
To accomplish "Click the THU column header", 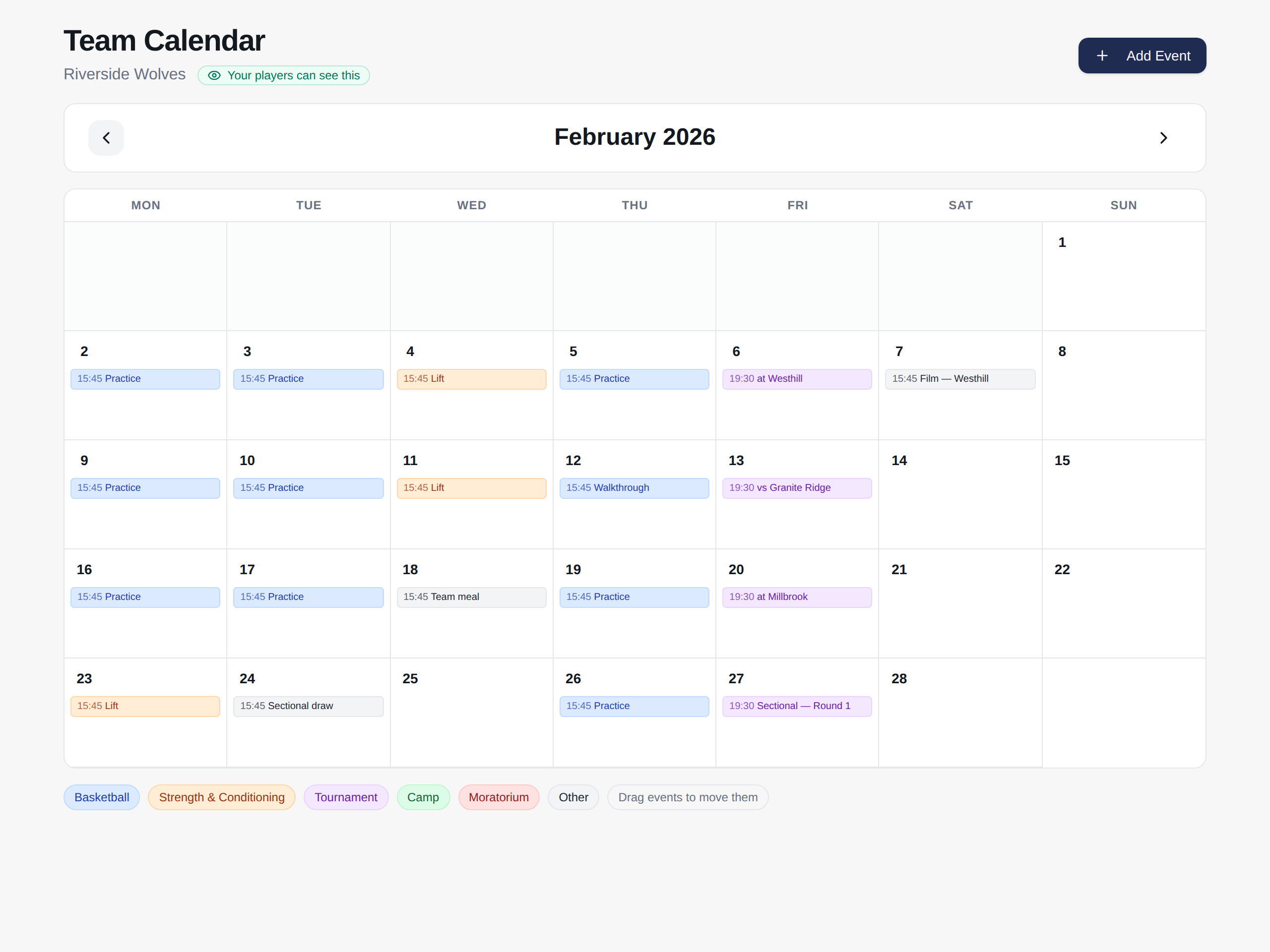I will pyautogui.click(x=635, y=205).
